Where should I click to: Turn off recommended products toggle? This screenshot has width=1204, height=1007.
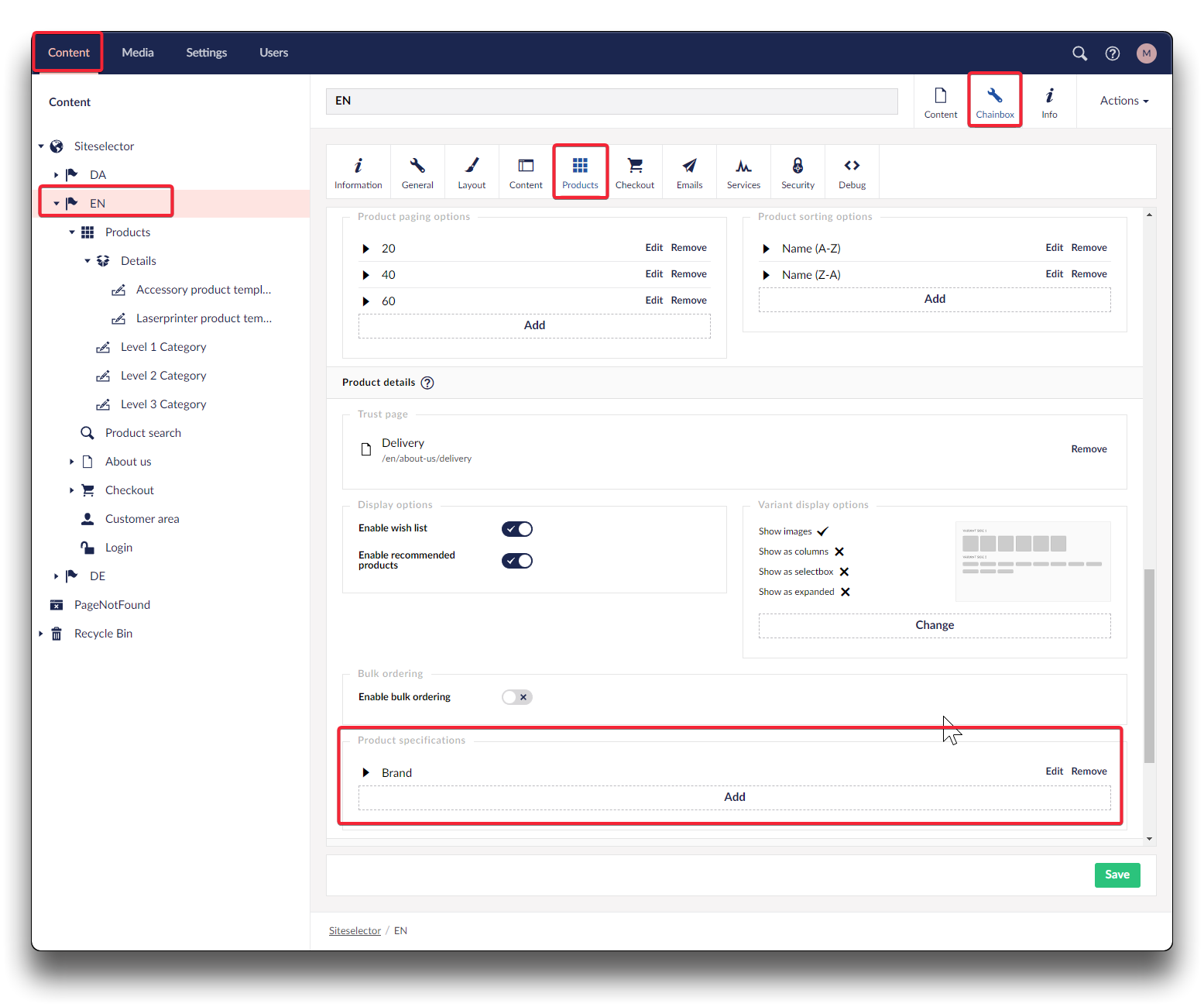(517, 561)
